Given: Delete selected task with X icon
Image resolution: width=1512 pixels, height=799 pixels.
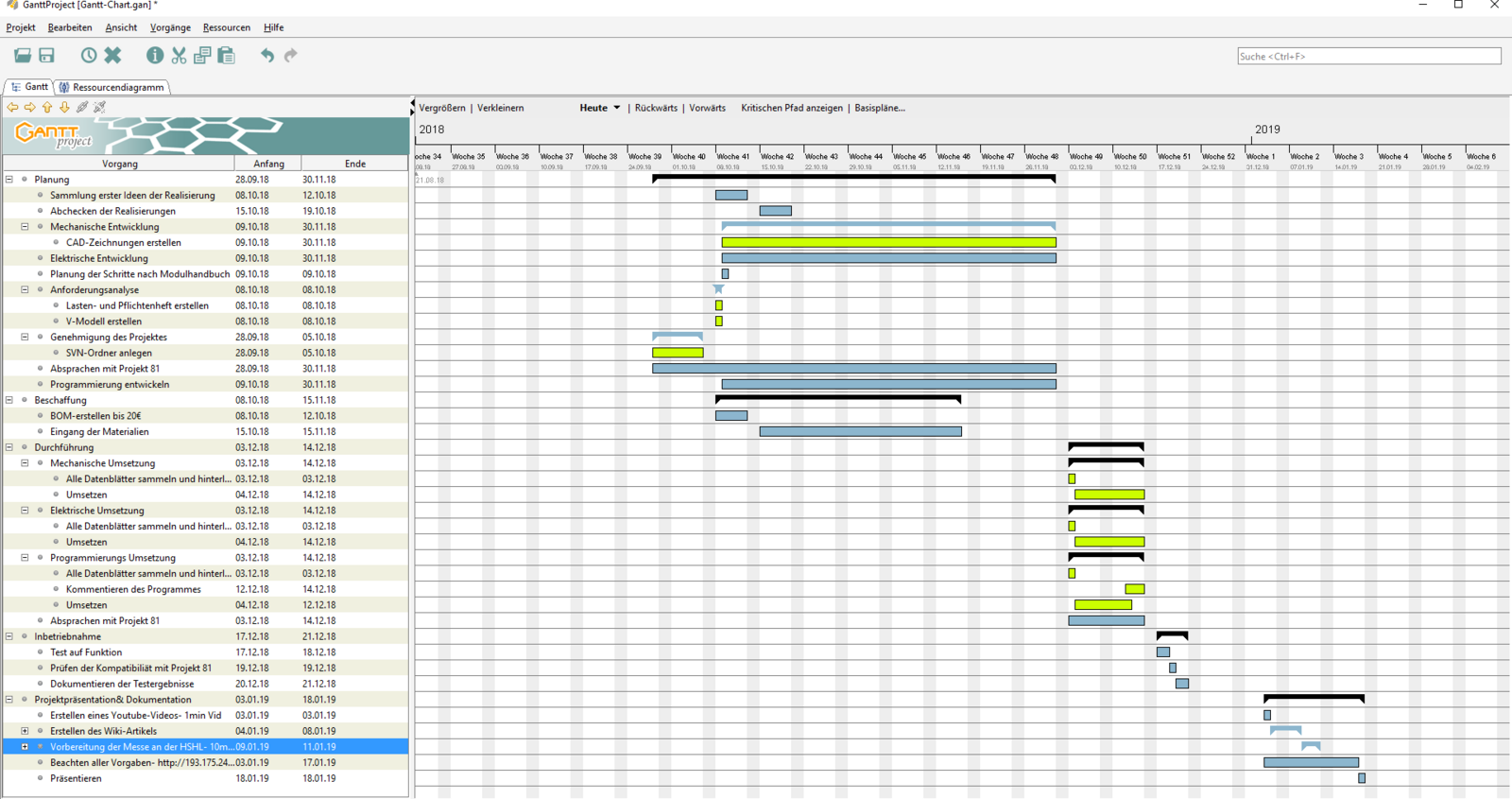Looking at the screenshot, I should (x=113, y=56).
